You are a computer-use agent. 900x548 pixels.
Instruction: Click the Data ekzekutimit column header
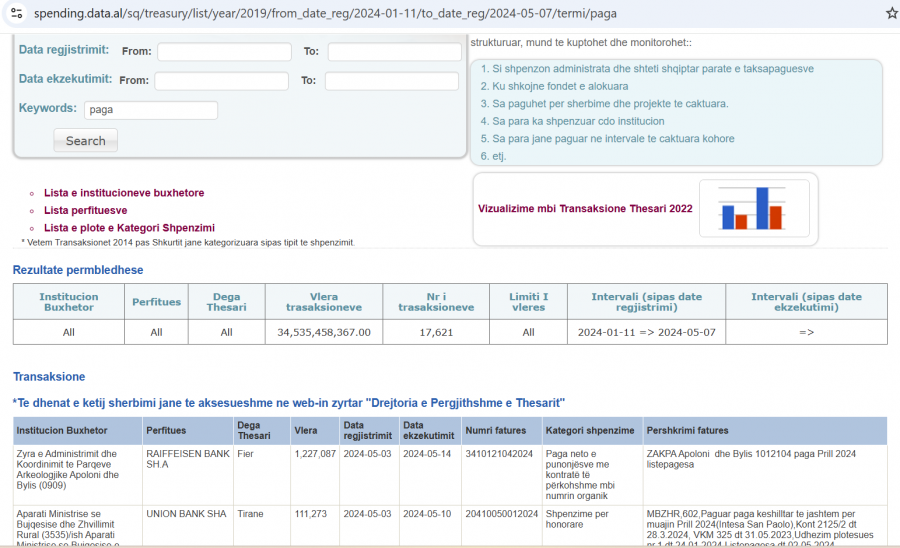pyautogui.click(x=430, y=431)
